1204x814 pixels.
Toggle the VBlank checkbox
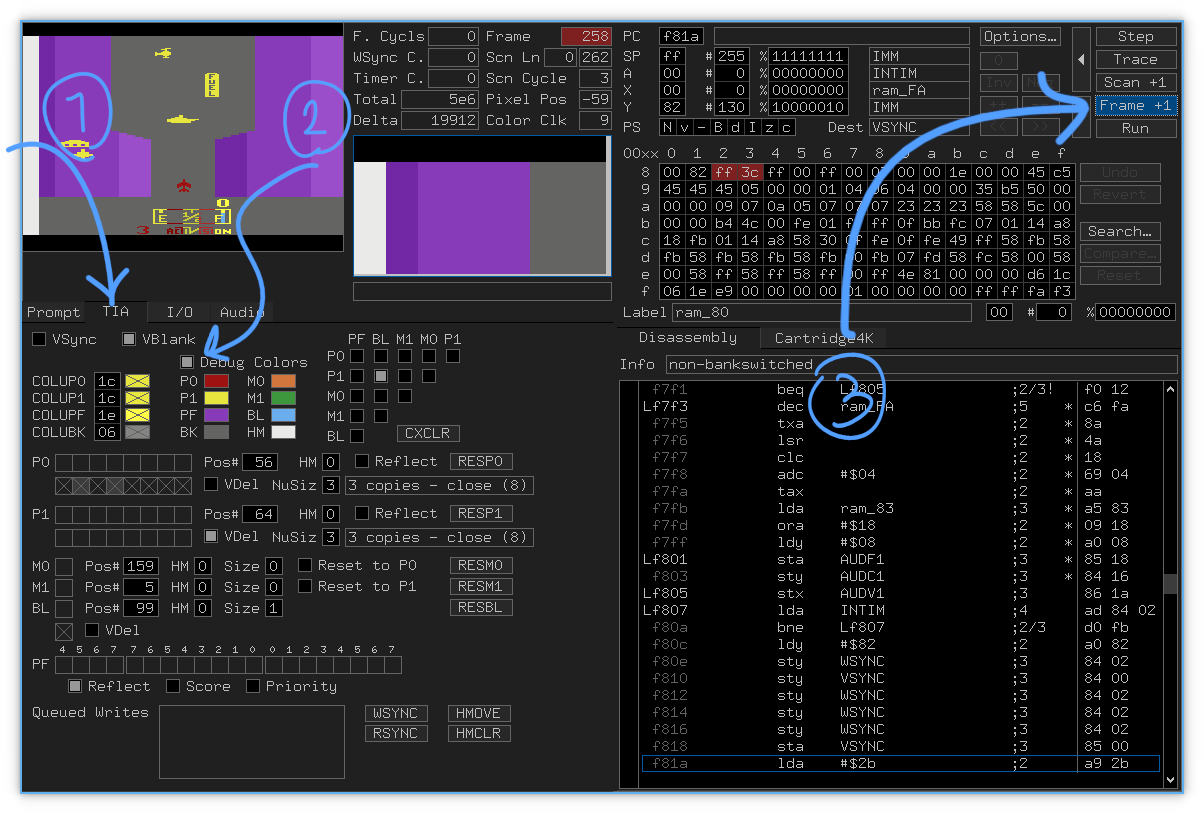pos(129,339)
